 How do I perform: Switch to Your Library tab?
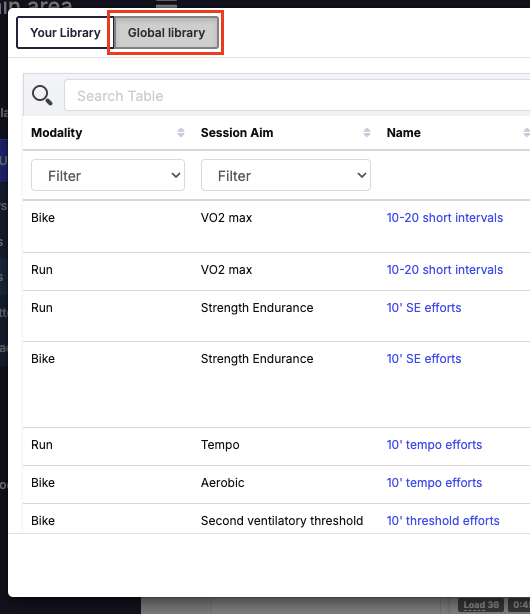pyautogui.click(x=65, y=33)
